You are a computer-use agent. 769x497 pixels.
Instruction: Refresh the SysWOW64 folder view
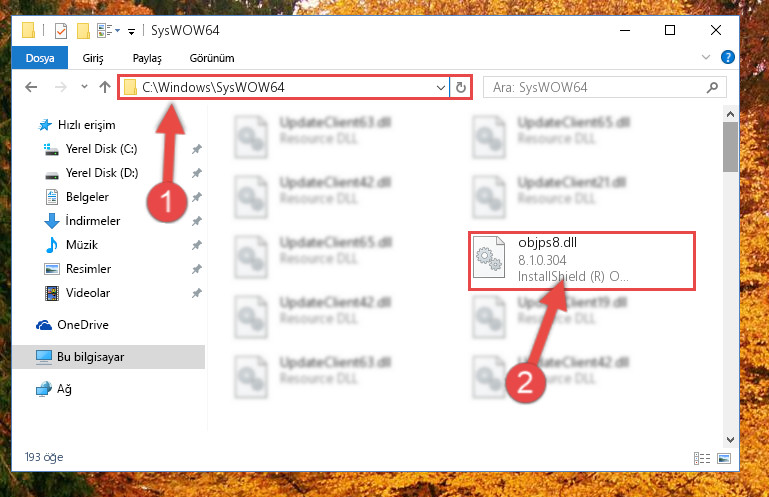click(461, 87)
